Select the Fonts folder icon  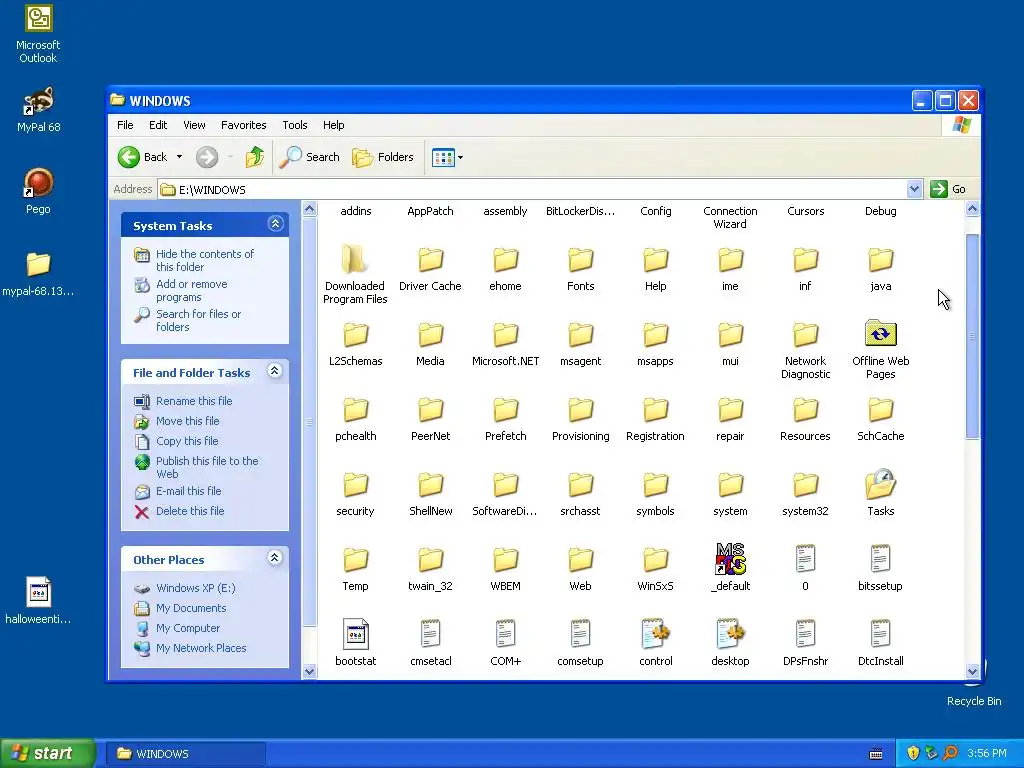pos(581,260)
